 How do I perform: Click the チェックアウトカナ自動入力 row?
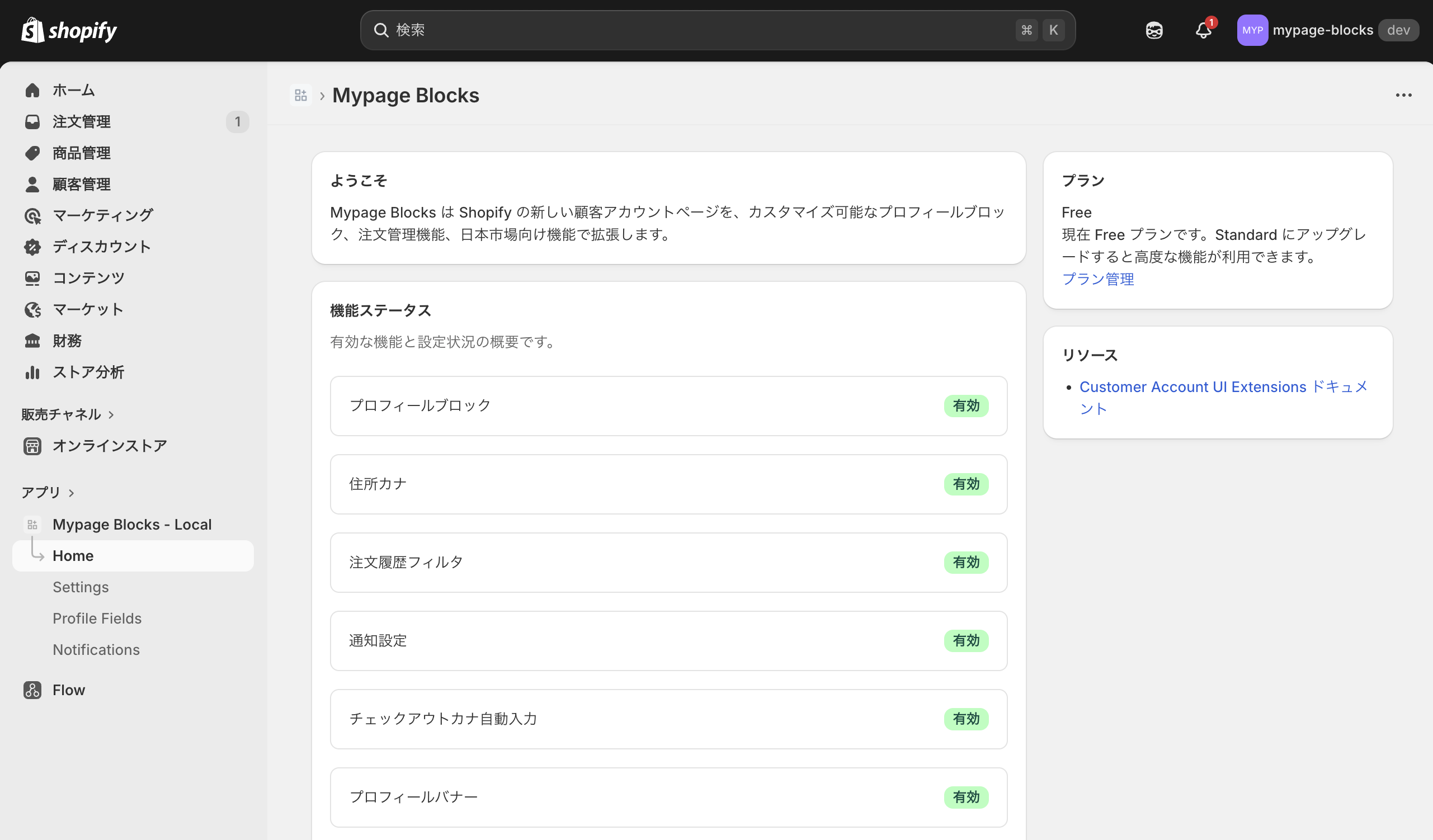[668, 719]
